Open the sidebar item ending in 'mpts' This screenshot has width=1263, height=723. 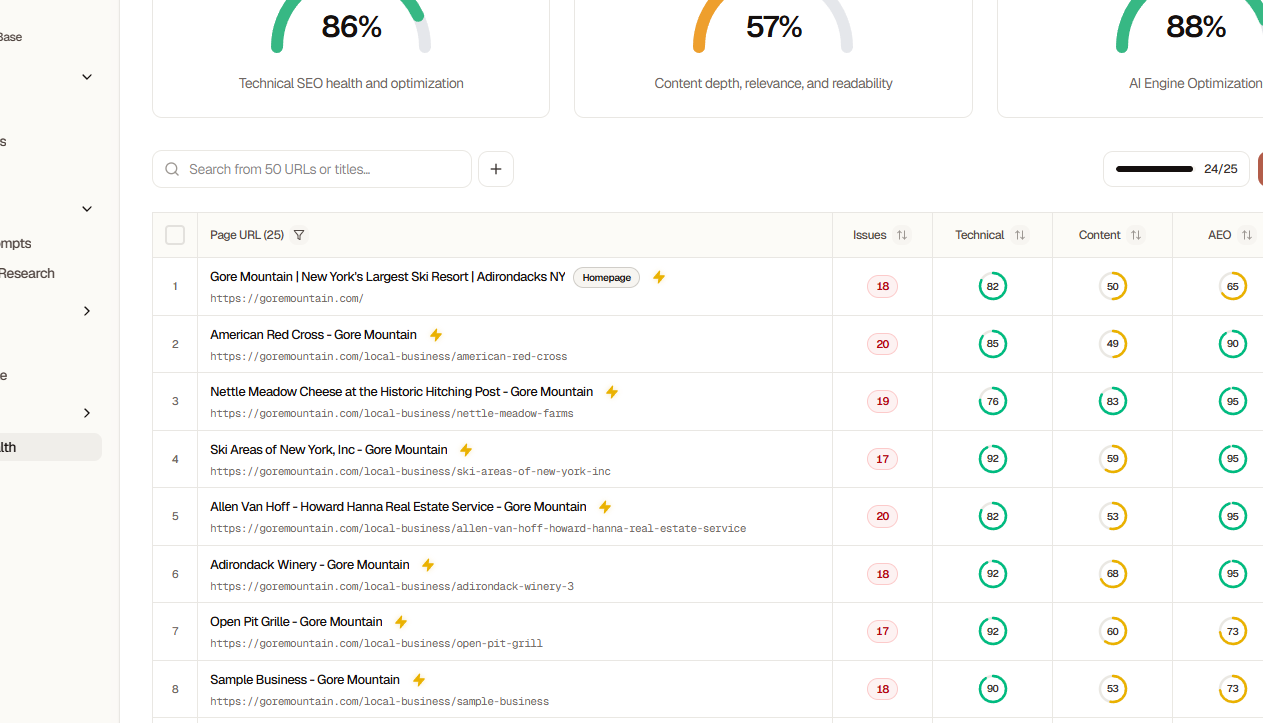(16, 243)
